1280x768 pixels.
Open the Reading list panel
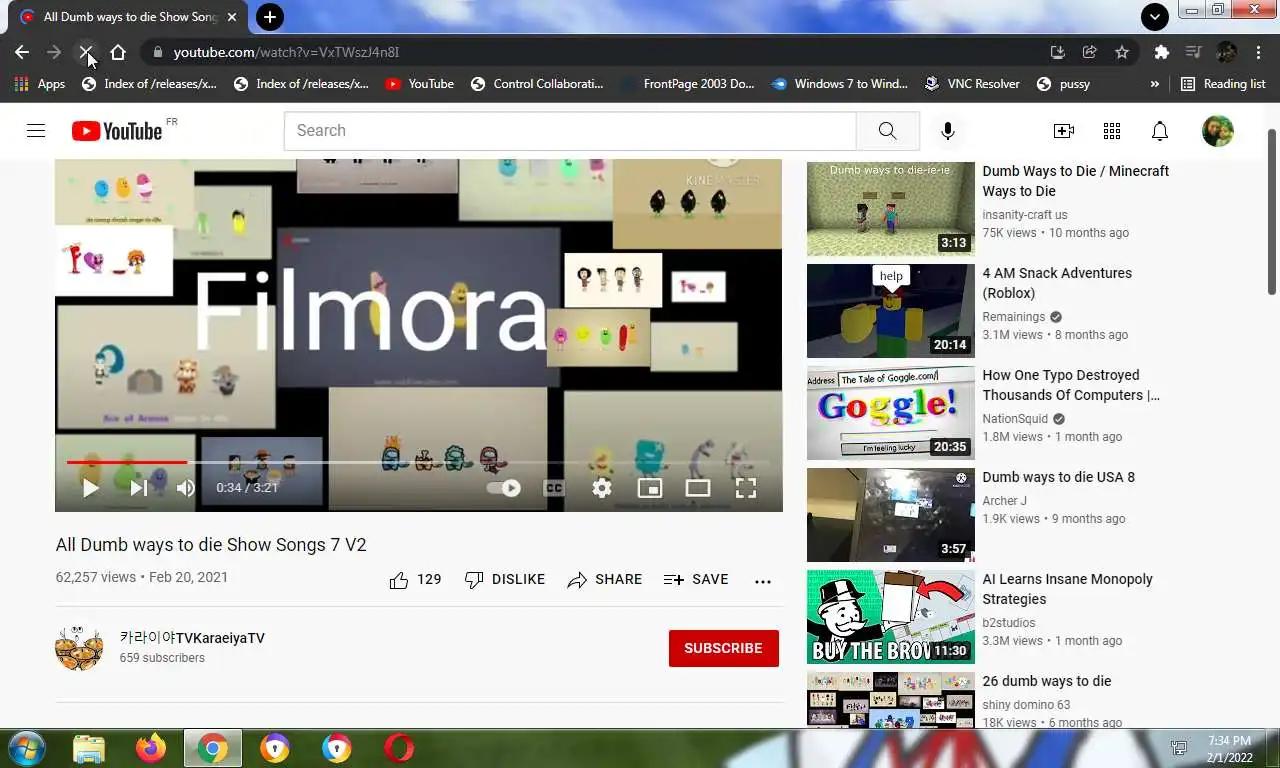click(x=1223, y=84)
